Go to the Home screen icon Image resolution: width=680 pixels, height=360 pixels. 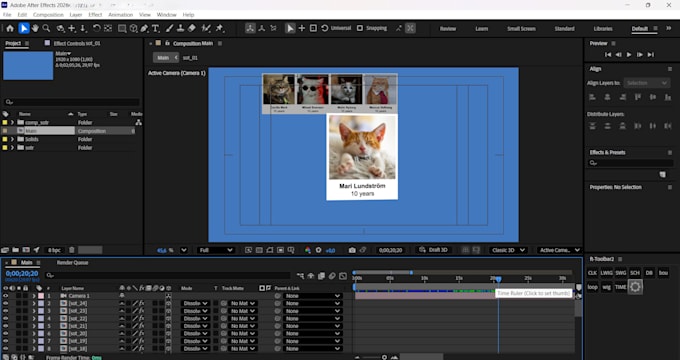[x=10, y=29]
